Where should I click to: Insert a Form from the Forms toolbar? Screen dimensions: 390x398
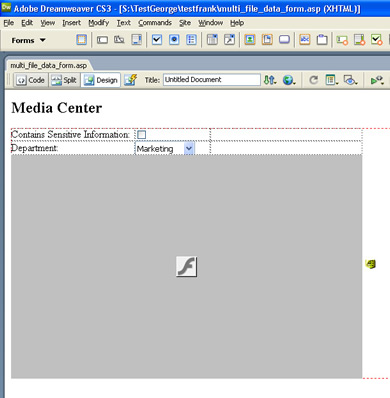point(81,40)
